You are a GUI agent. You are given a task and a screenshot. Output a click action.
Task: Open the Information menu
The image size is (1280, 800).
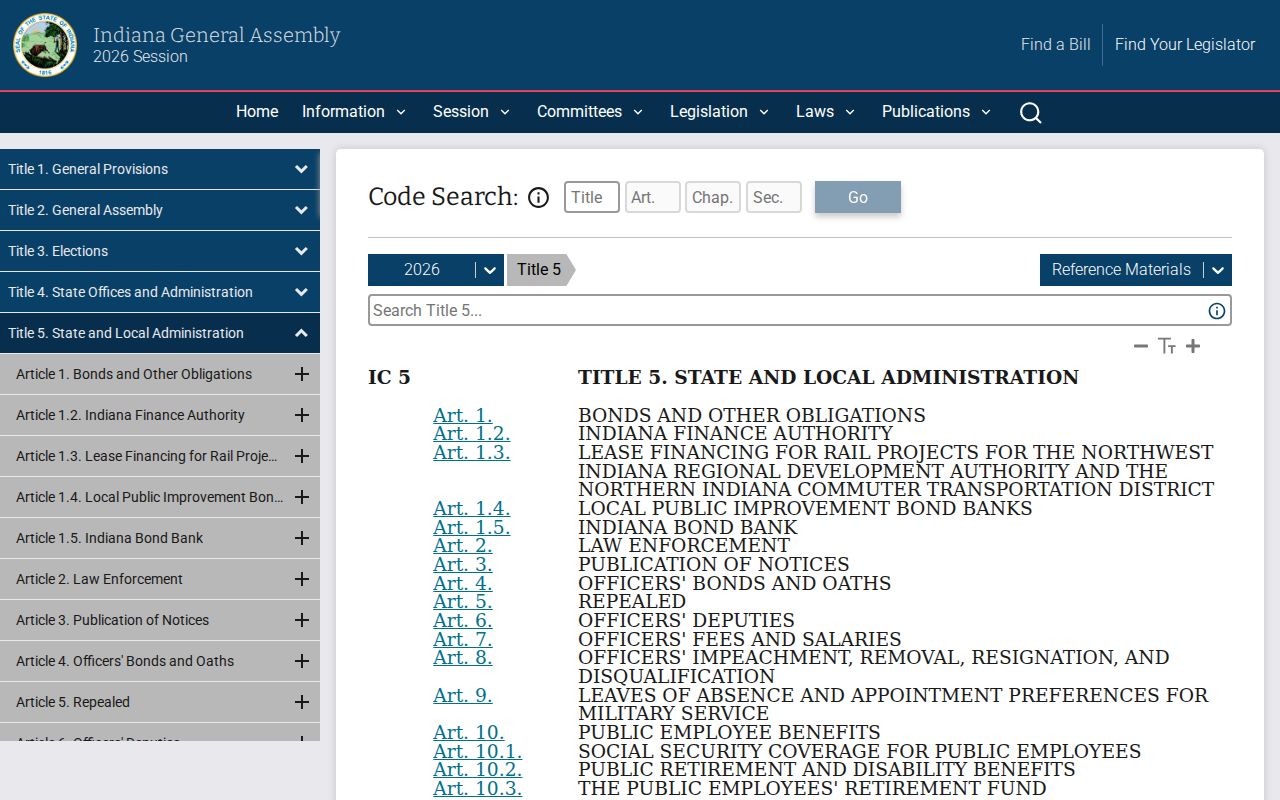pyautogui.click(x=354, y=112)
